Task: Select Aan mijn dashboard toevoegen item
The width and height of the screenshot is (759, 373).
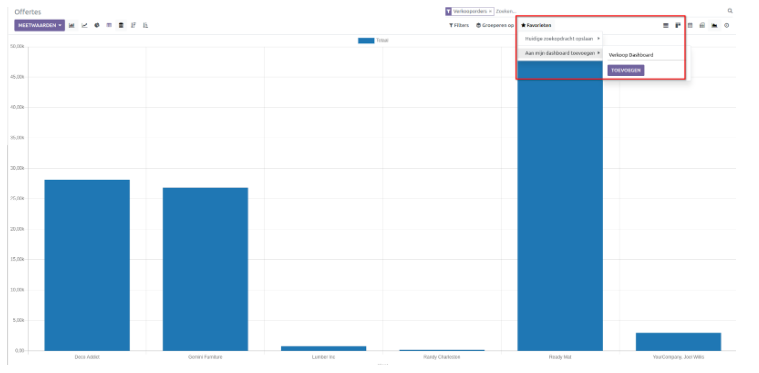Action: (560, 53)
